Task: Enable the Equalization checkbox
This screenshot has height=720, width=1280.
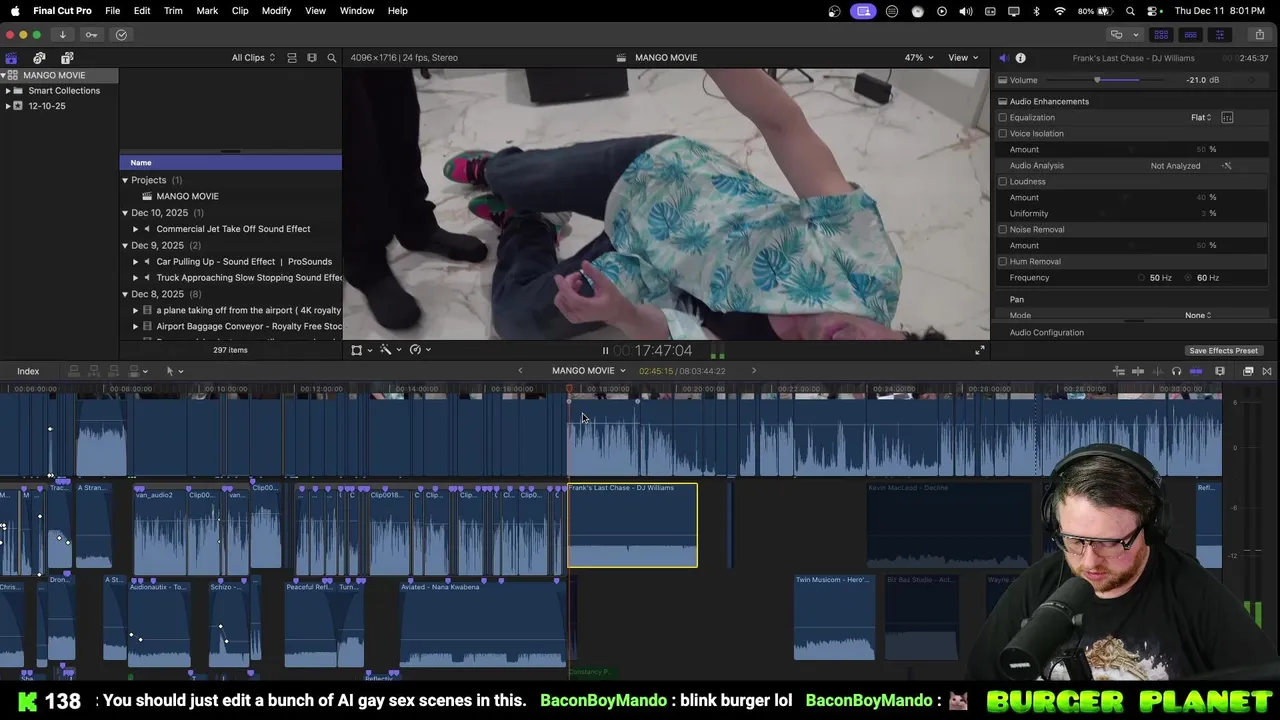Action: point(1002,117)
